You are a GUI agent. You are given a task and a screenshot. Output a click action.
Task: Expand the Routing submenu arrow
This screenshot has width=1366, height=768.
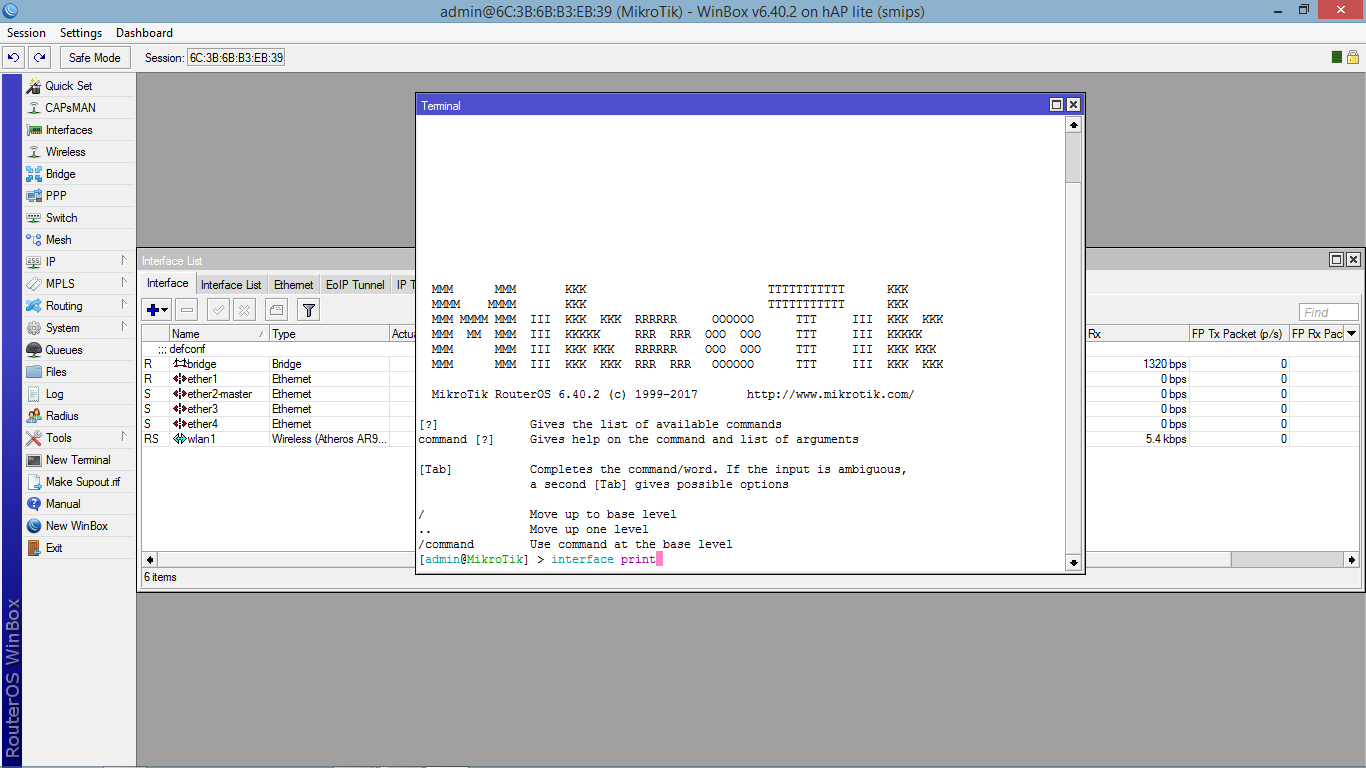[x=124, y=306]
